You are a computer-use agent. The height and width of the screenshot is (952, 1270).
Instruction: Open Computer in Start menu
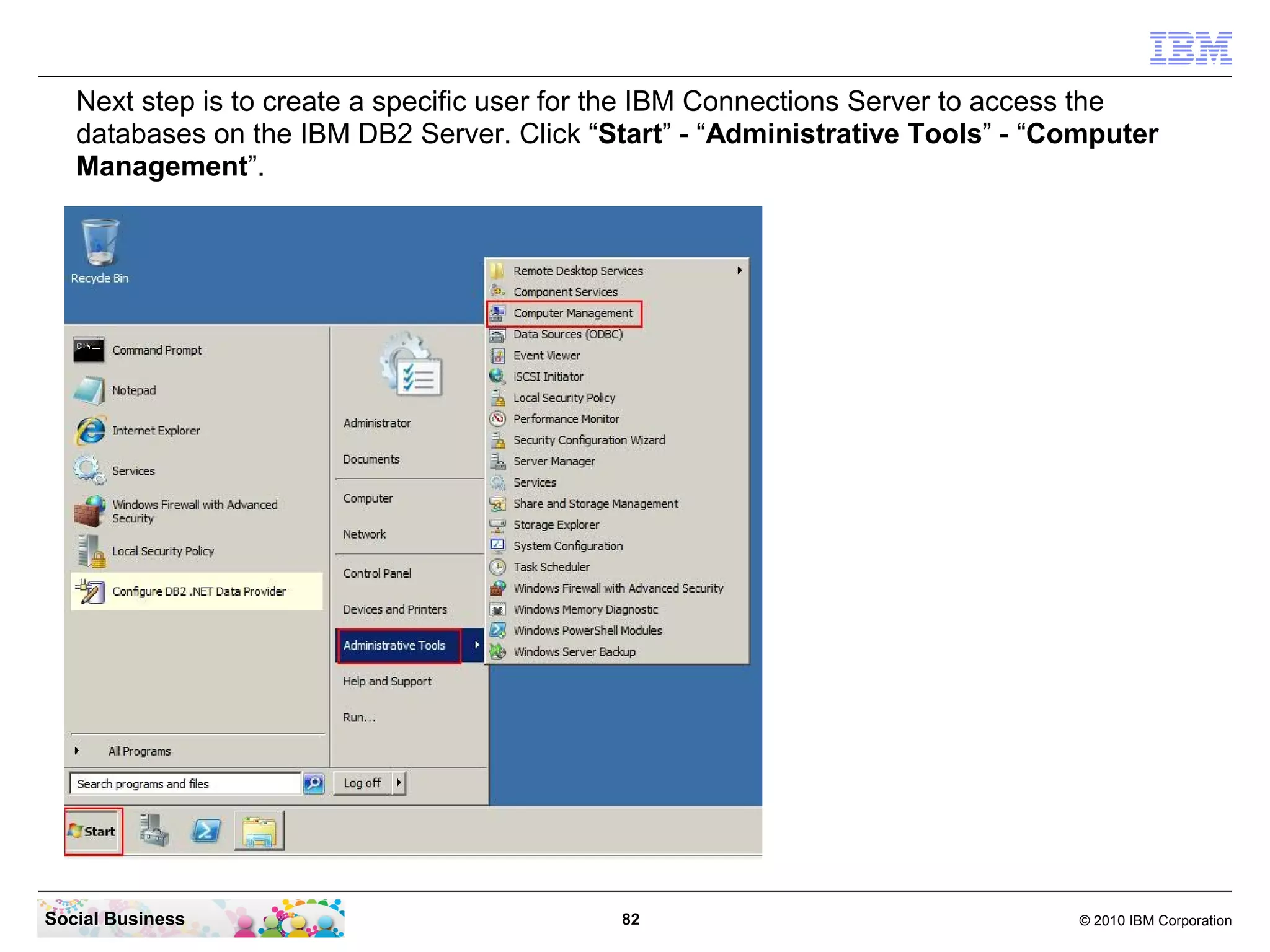click(x=368, y=498)
